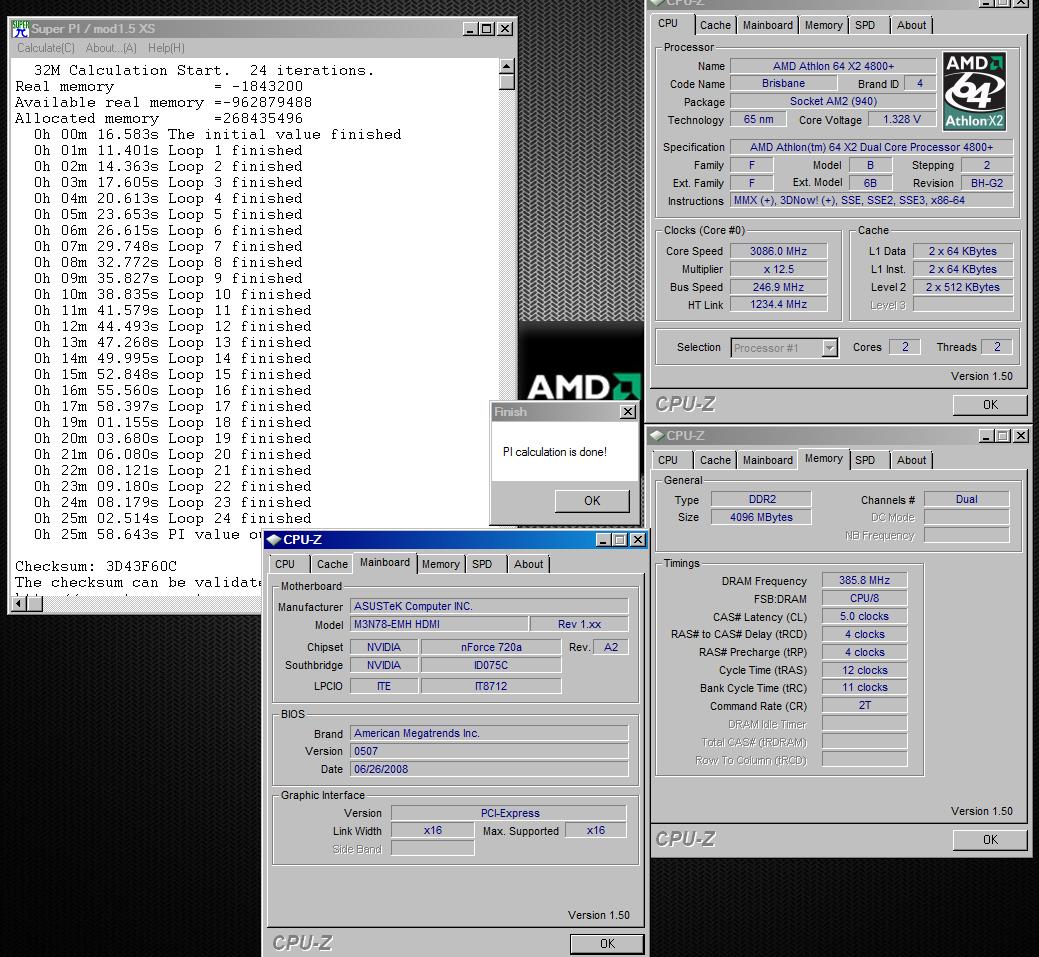Select Memory tab in top CPU-Z window
Screen dimensions: 1039x957
tap(823, 25)
